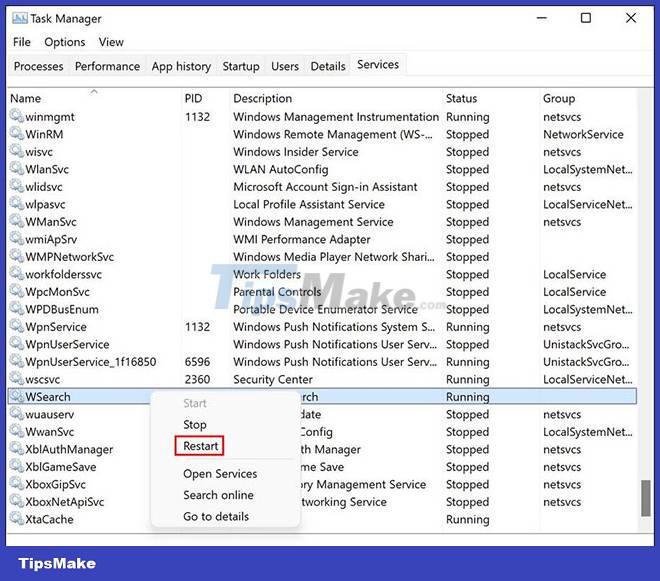
Task: Click the WPDBusEnum service gear icon
Action: tap(17, 309)
